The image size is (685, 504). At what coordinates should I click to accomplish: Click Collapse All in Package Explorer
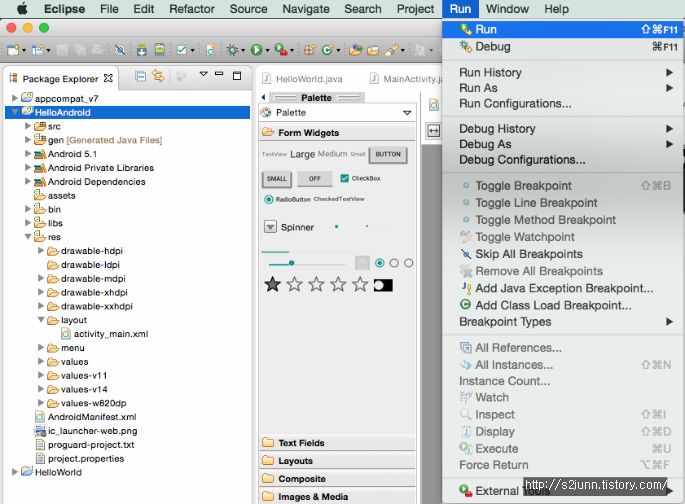(140, 76)
